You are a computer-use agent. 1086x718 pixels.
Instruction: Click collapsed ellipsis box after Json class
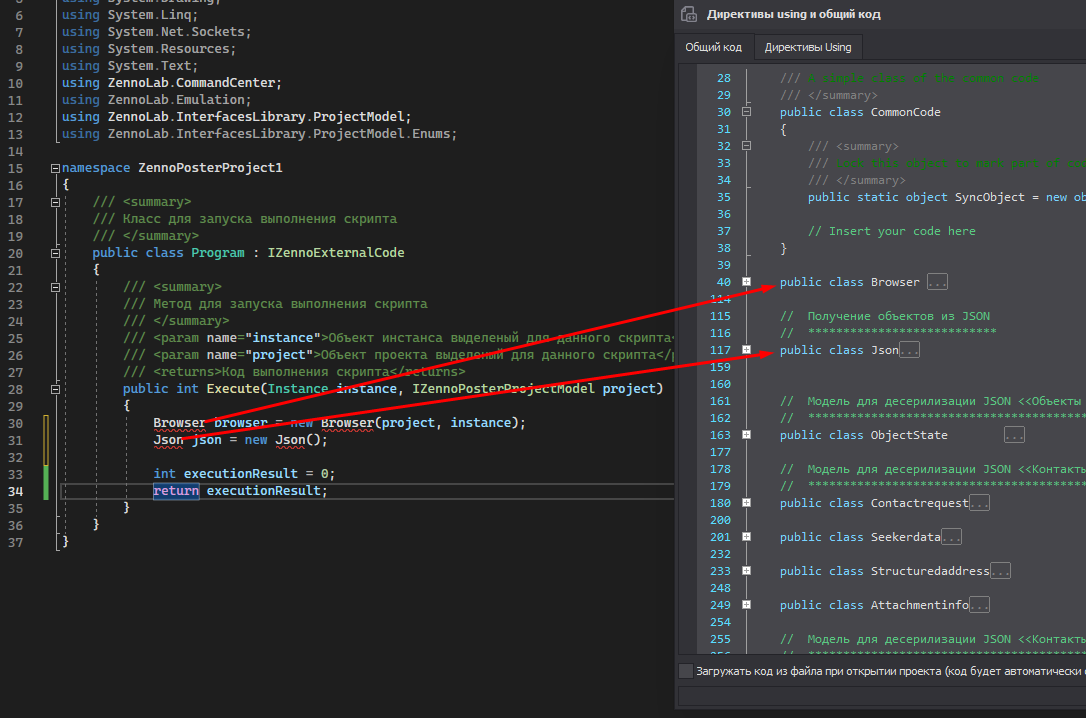click(x=909, y=350)
